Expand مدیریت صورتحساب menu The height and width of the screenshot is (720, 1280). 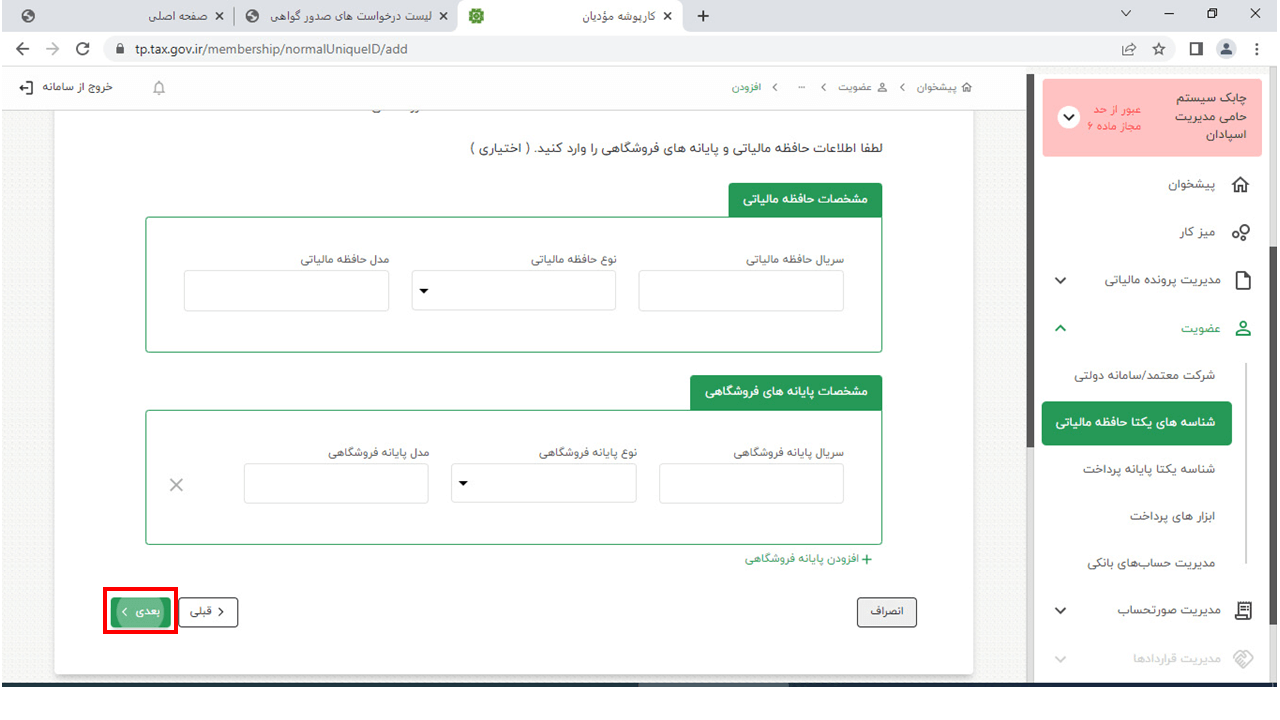[x=1061, y=610]
